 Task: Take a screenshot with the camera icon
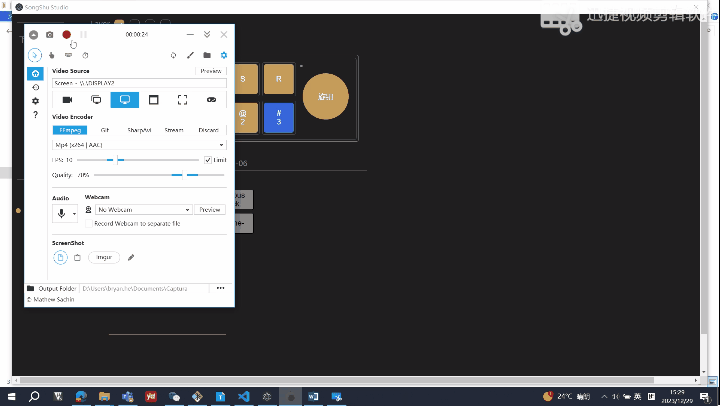50,34
